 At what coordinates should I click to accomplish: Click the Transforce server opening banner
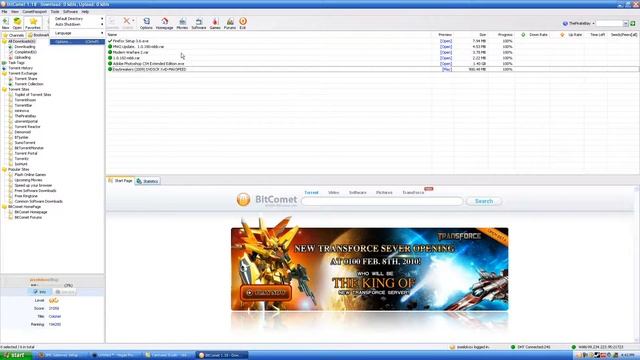[x=370, y=269]
